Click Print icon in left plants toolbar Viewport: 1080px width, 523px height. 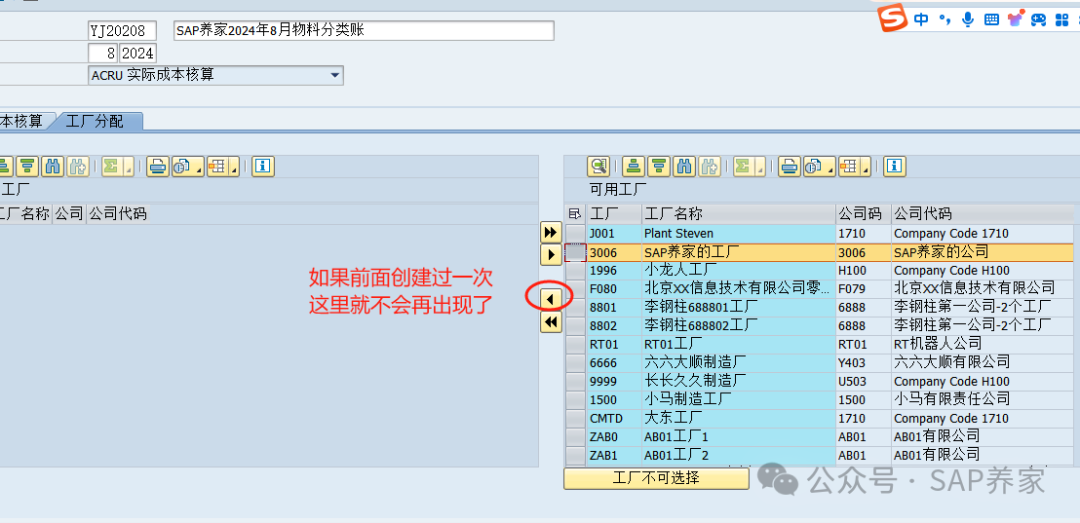(158, 166)
